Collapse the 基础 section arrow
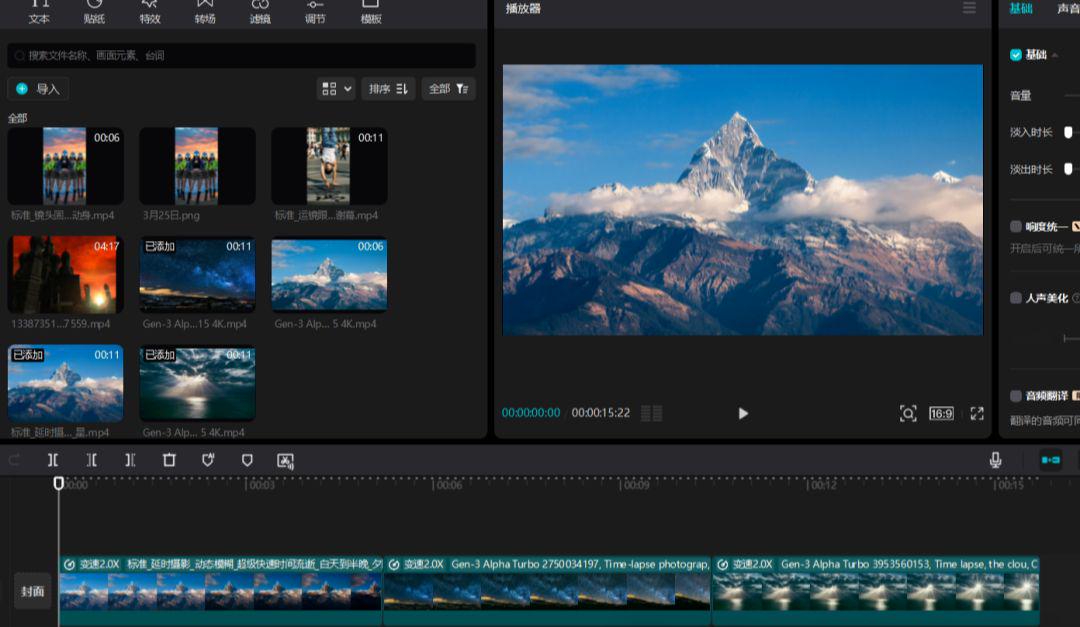The height and width of the screenshot is (627, 1080). pos(1055,55)
